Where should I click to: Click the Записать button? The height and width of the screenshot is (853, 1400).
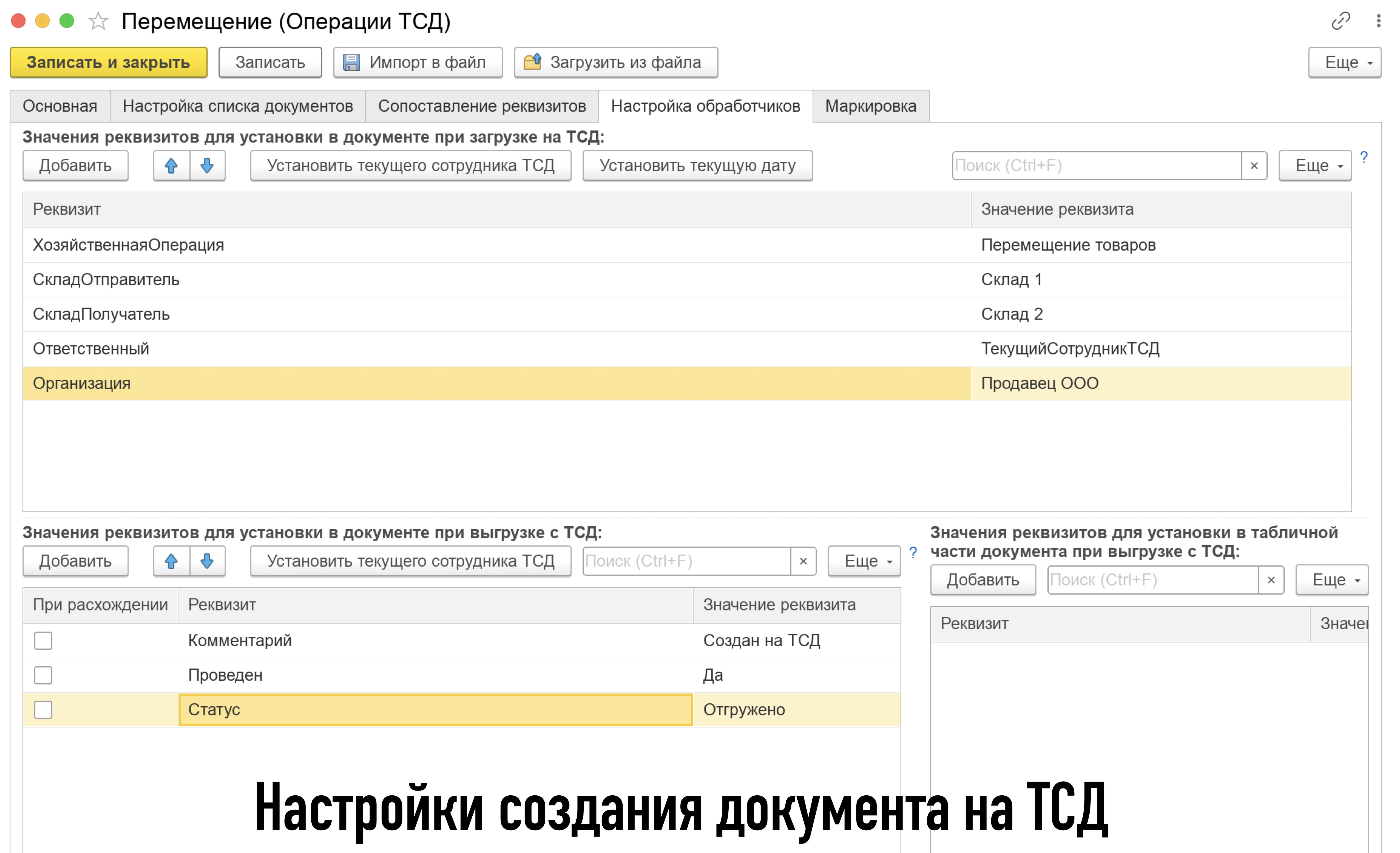click(270, 62)
